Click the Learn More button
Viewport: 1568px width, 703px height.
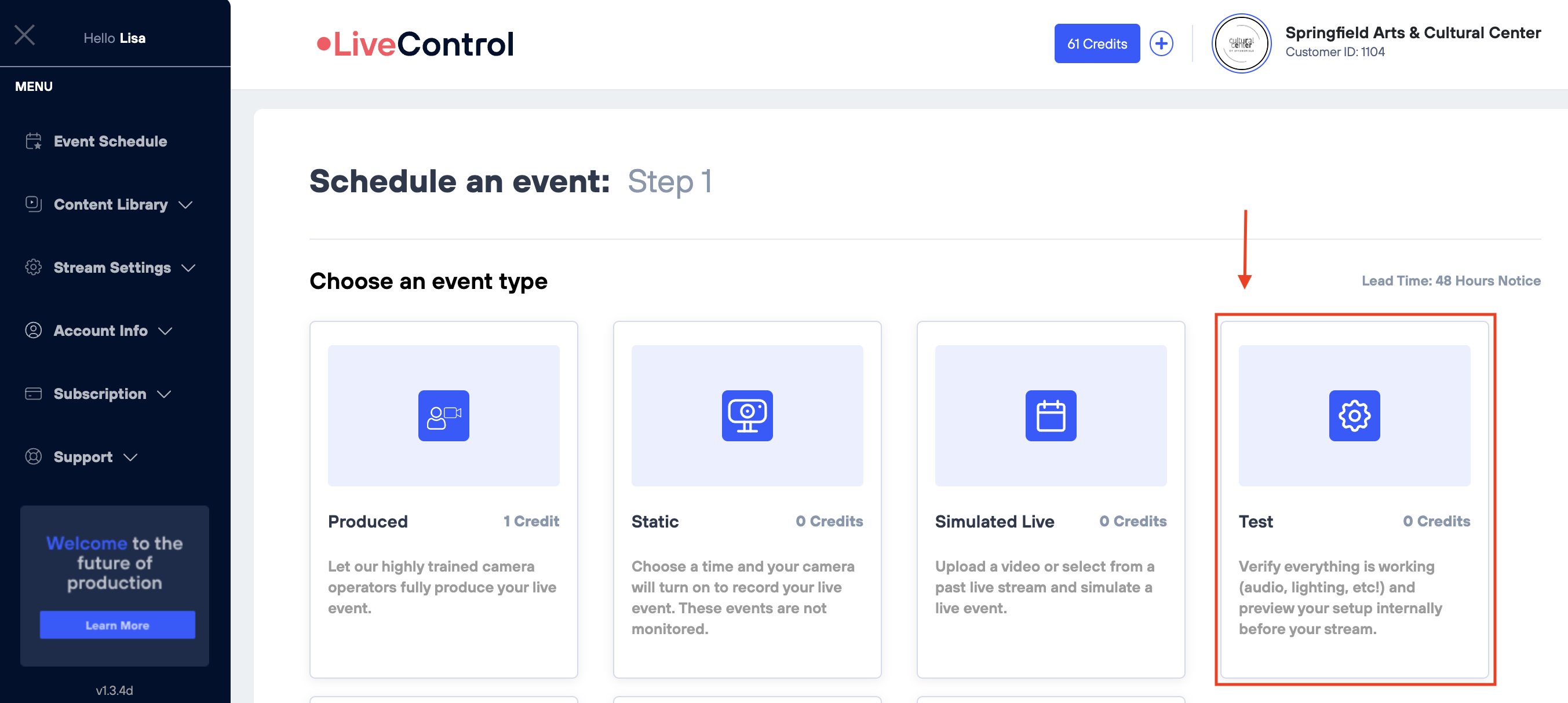[117, 625]
